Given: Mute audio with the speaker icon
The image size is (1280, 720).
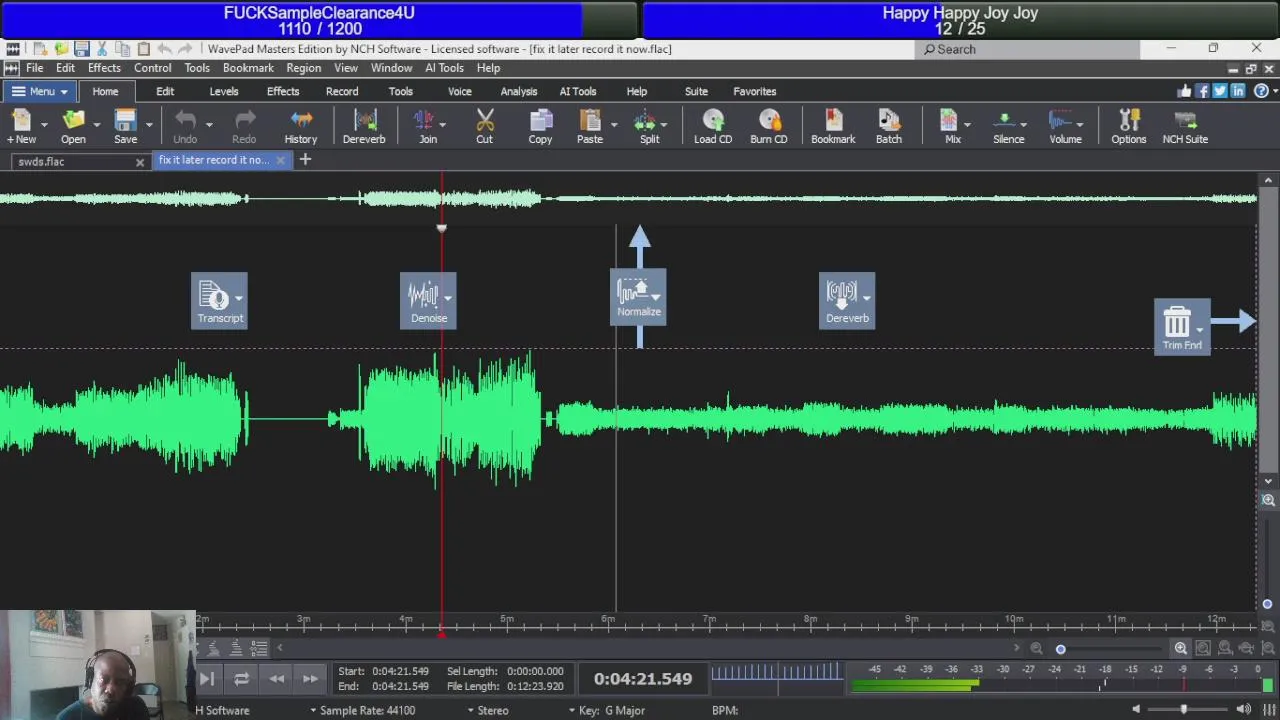Looking at the screenshot, I should pyautogui.click(x=1136, y=710).
